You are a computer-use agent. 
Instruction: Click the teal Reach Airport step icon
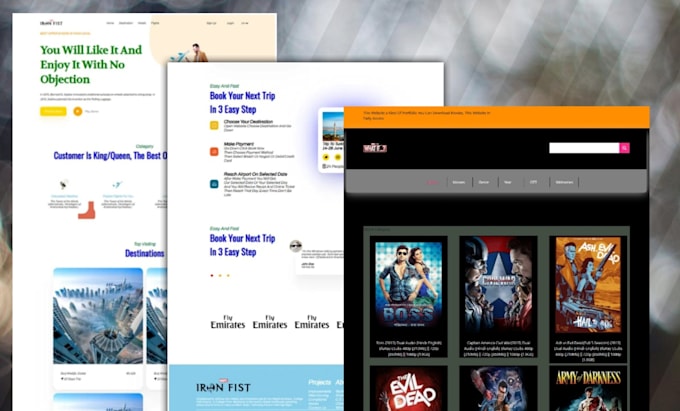(214, 184)
